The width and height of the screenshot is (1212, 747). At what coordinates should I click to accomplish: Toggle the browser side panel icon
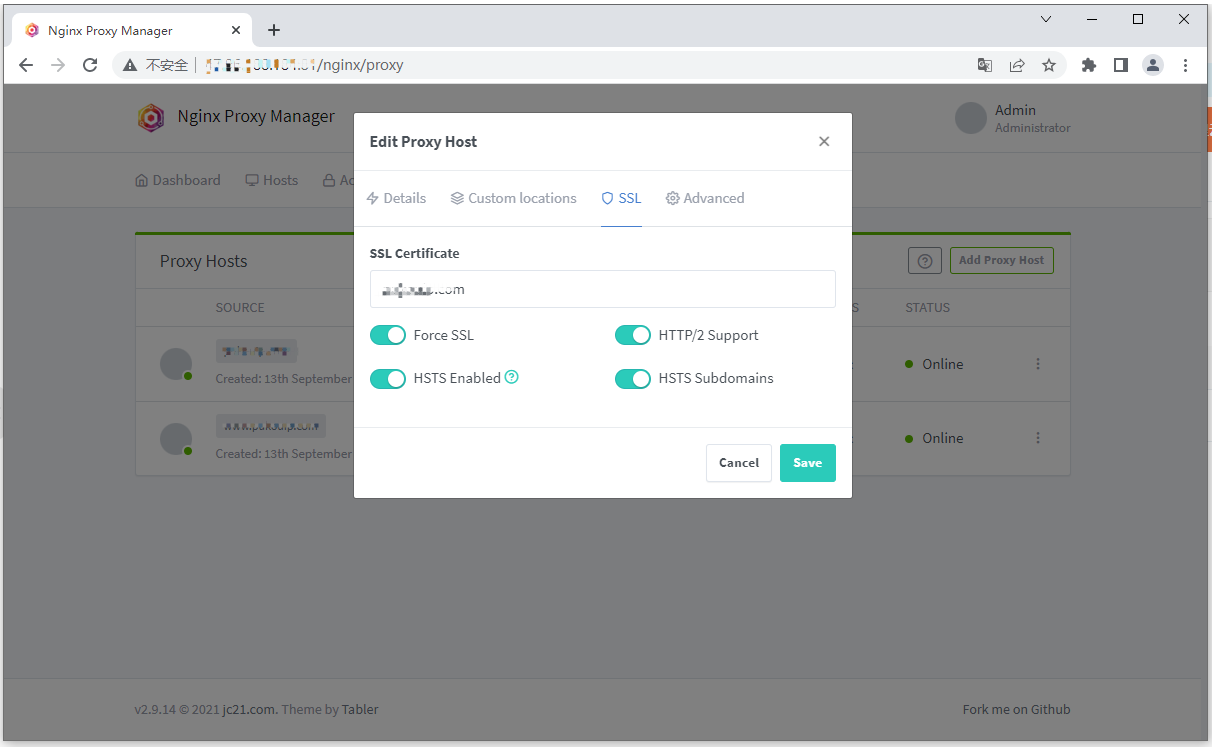[1121, 65]
